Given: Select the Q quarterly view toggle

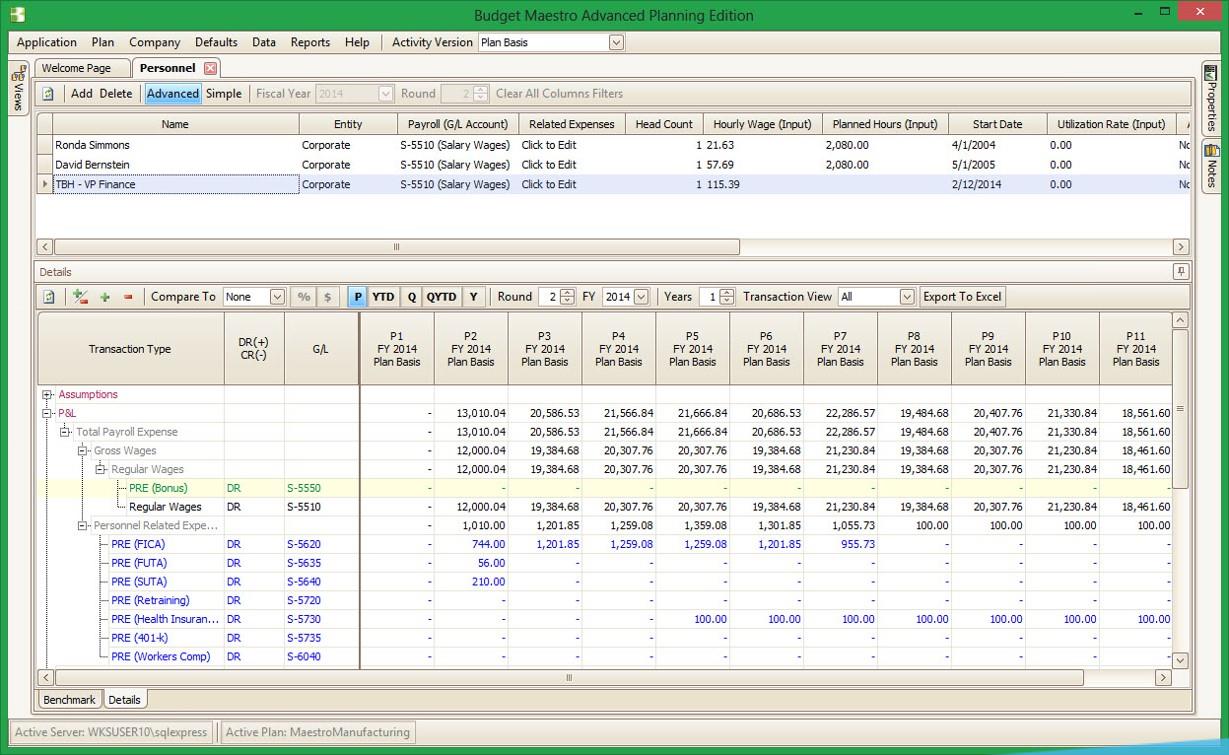Looking at the screenshot, I should [411, 297].
